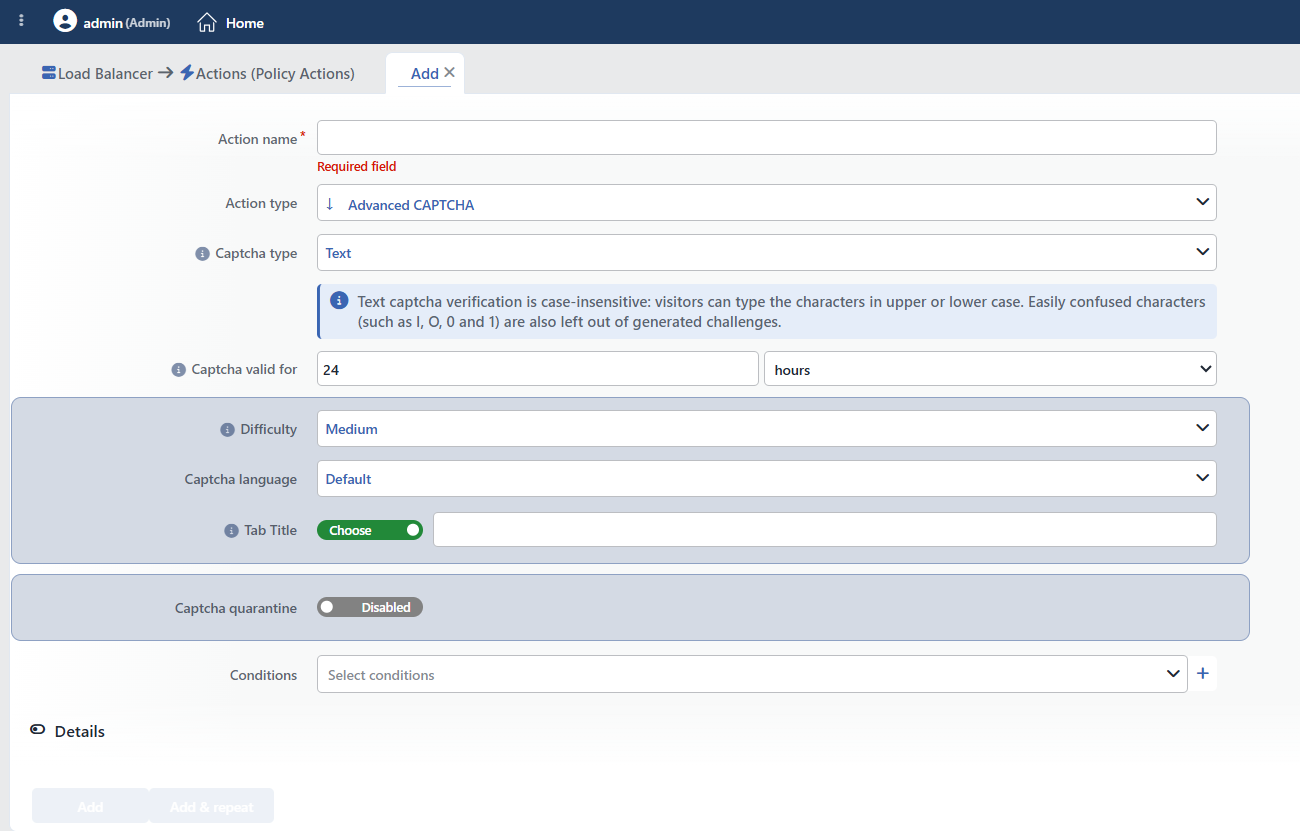The height and width of the screenshot is (831, 1300).
Task: Open the Select conditions dropdown
Action: [x=752, y=674]
